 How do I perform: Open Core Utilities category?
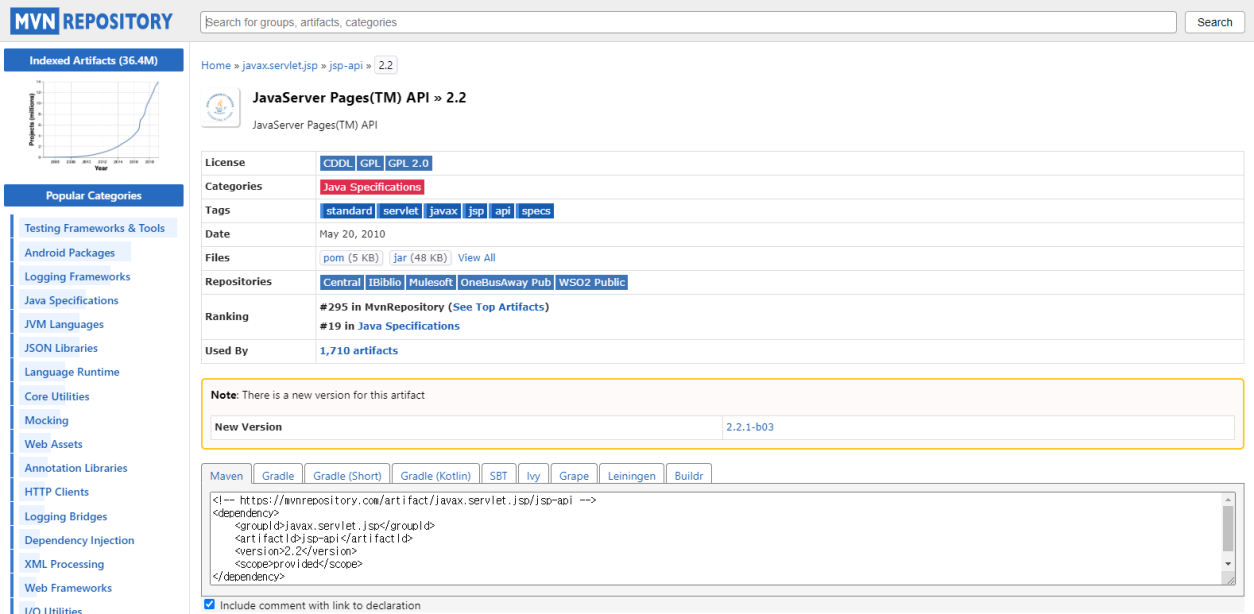(x=57, y=397)
